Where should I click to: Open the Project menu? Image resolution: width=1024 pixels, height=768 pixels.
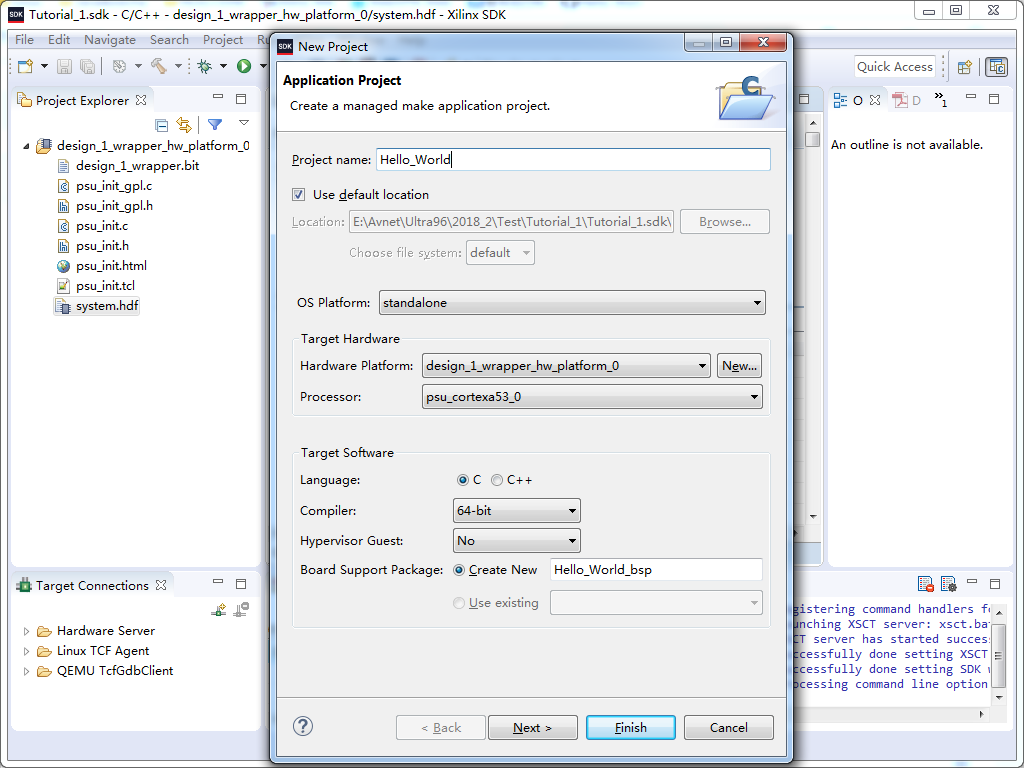tap(223, 39)
